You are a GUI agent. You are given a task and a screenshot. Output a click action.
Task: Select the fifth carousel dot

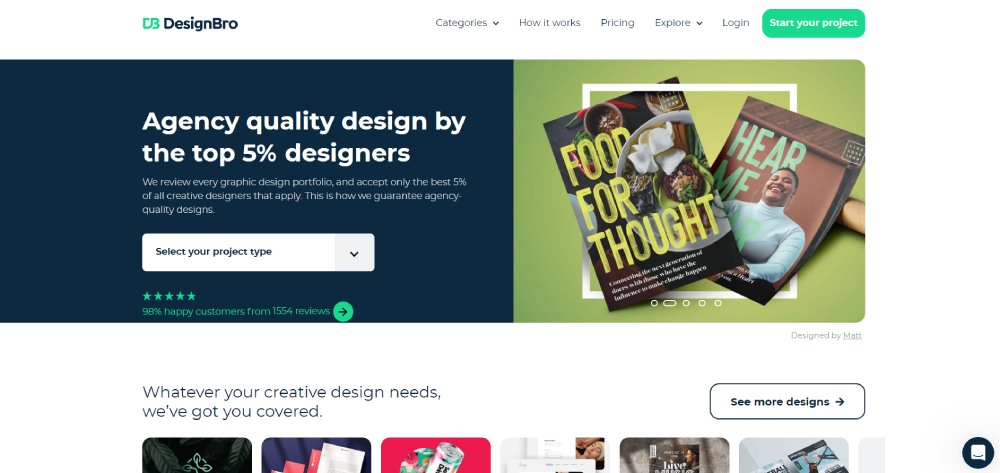pos(718,303)
